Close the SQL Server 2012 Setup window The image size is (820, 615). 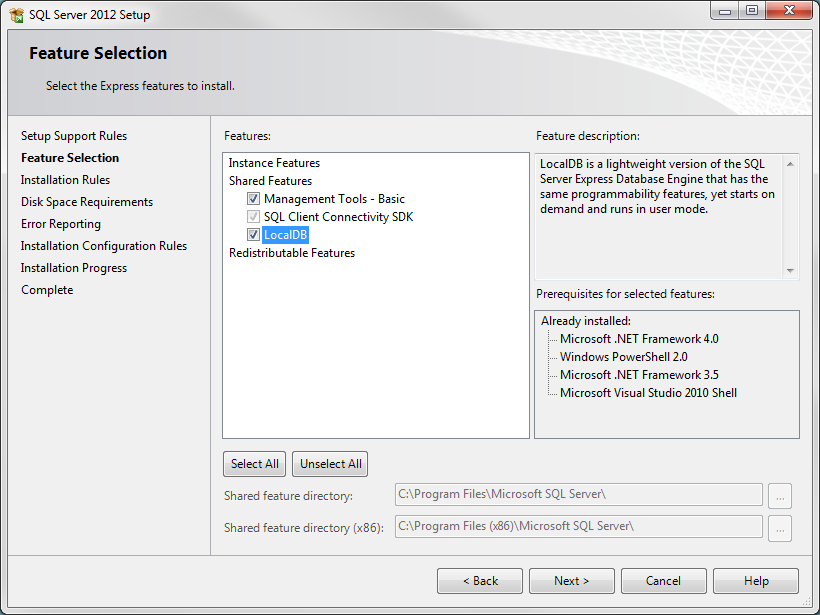click(x=789, y=11)
